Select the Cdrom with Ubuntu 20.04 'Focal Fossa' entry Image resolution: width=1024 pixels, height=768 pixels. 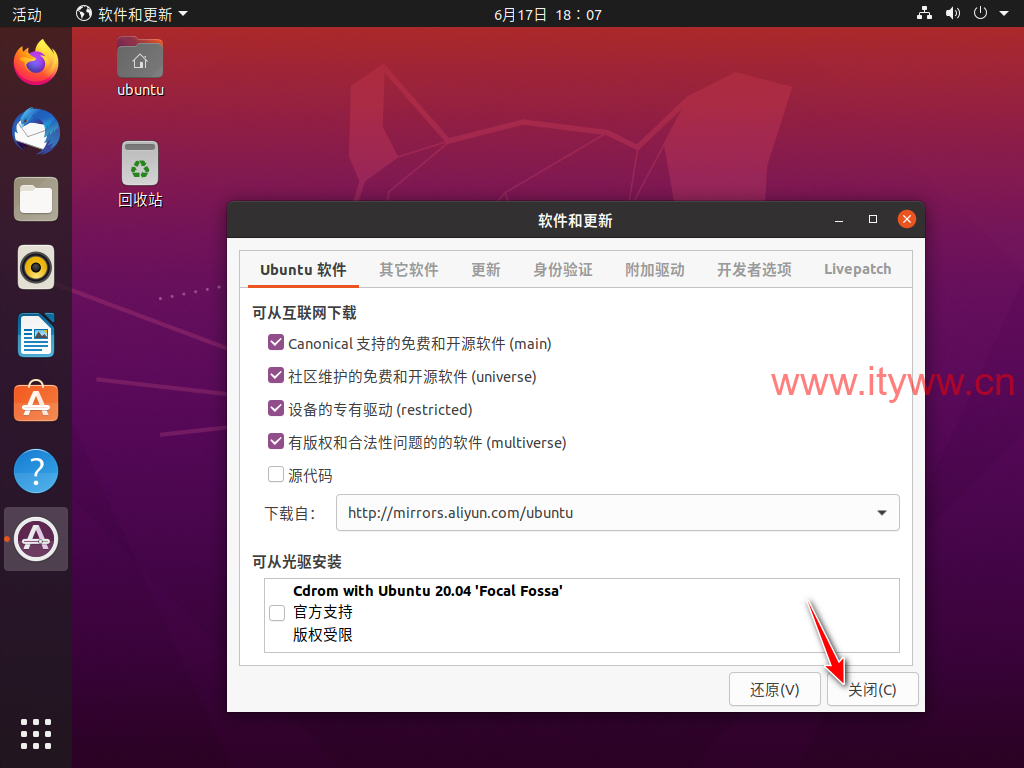click(x=582, y=614)
